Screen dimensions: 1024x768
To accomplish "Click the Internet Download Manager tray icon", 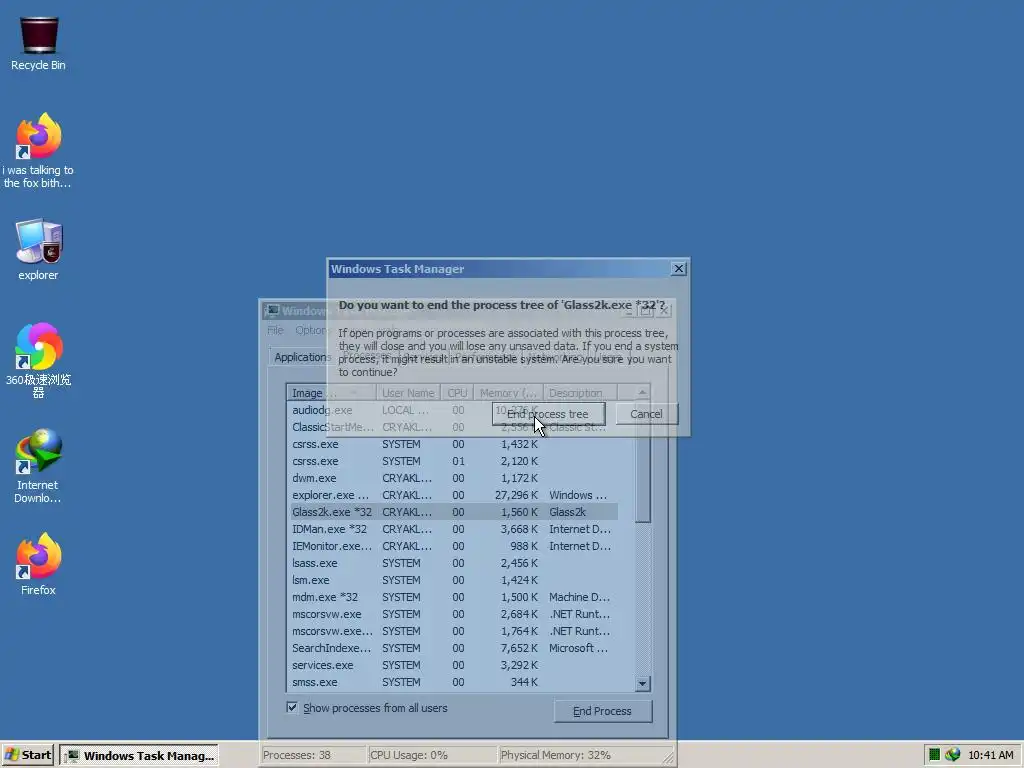I will coord(953,755).
